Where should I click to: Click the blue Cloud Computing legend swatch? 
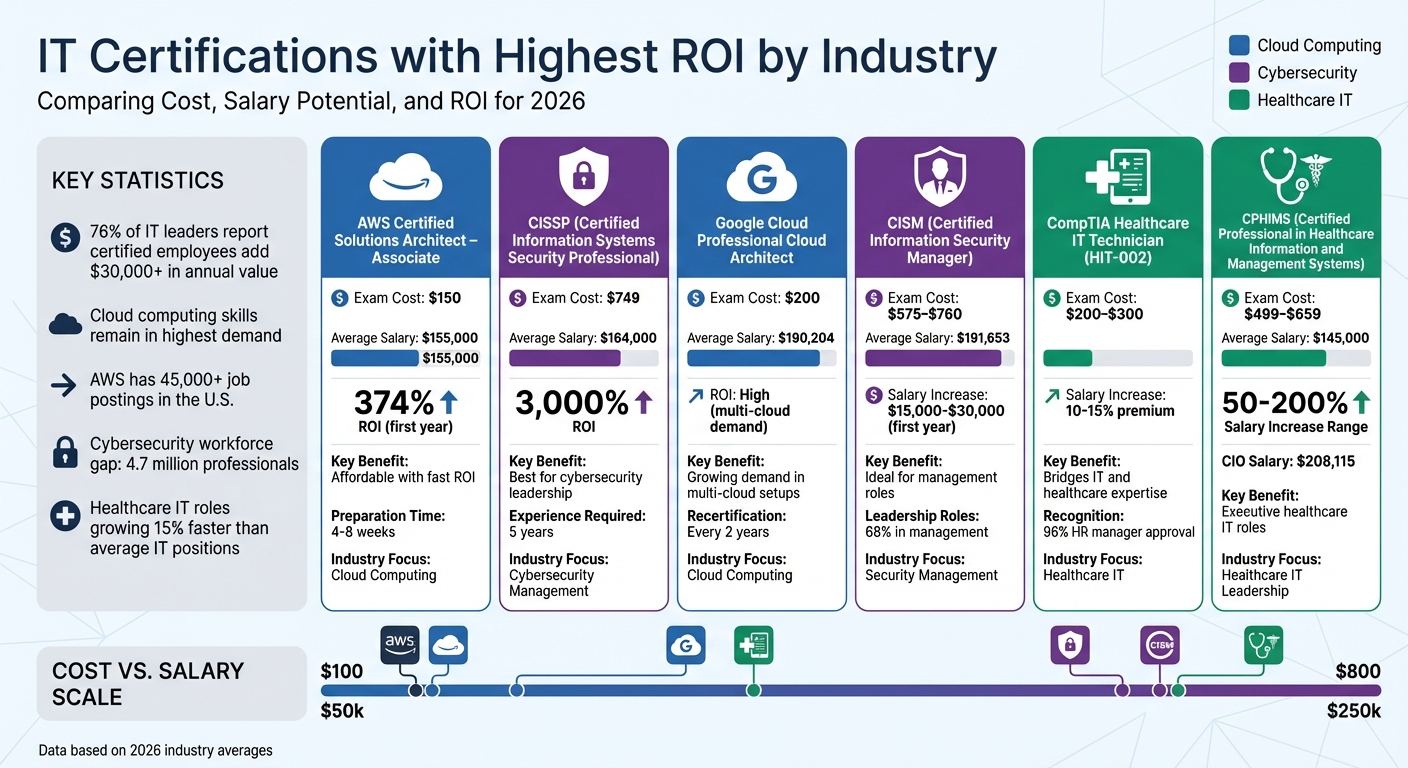point(1238,45)
